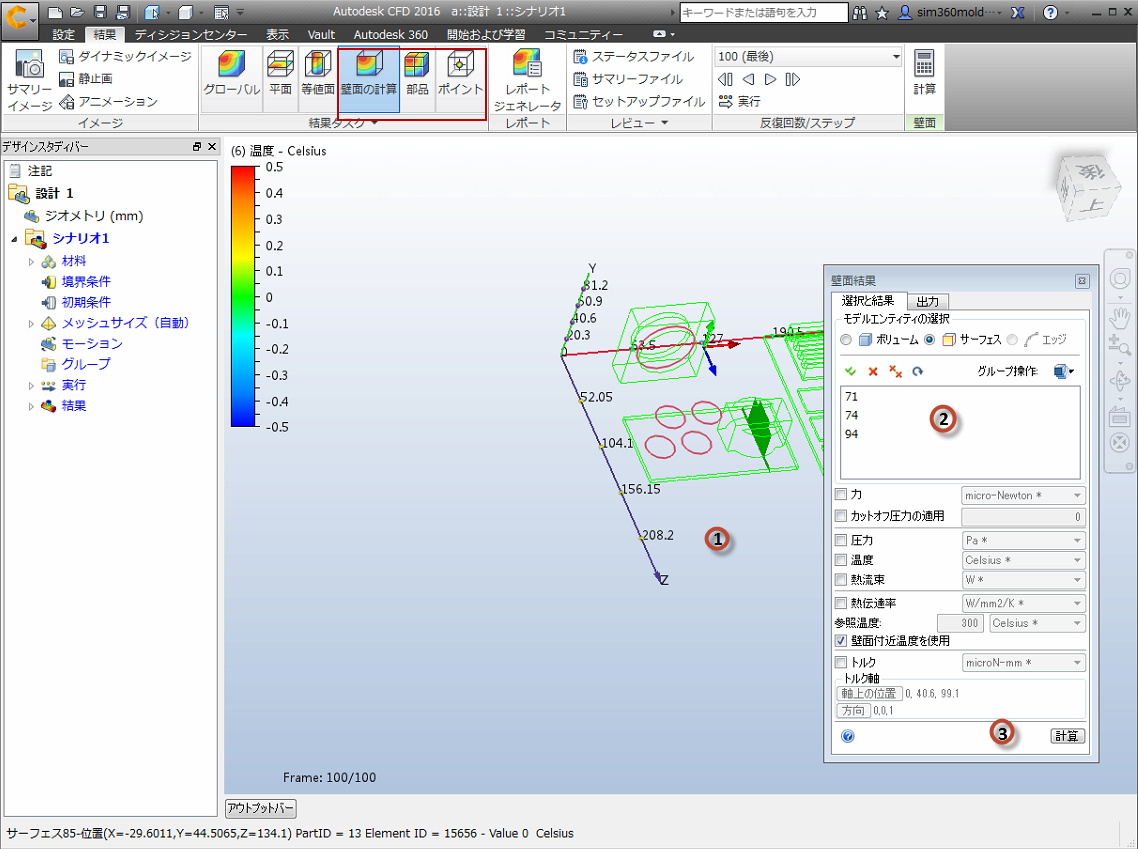Open the Status file

click(x=634, y=57)
